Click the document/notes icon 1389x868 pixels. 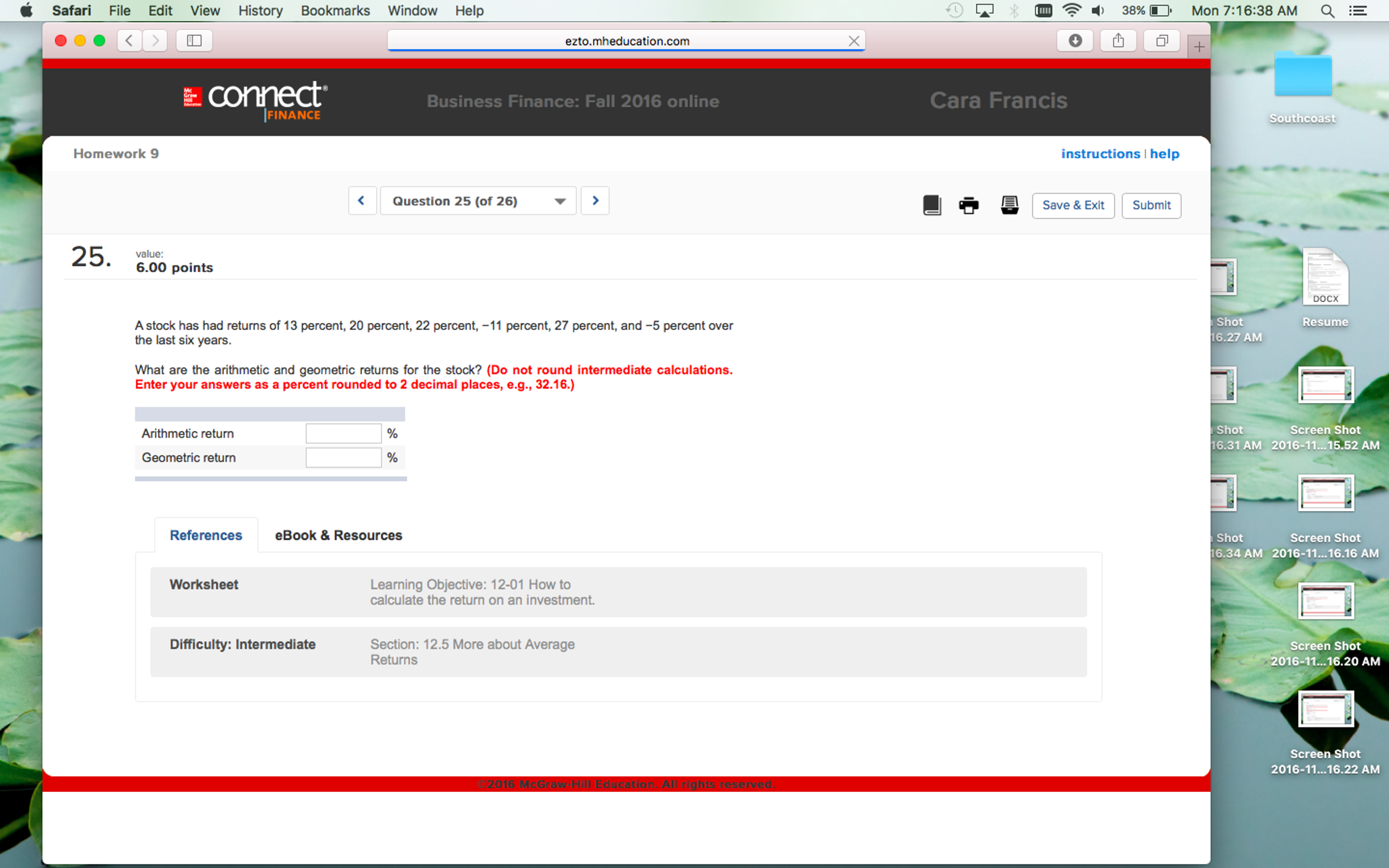click(1009, 204)
